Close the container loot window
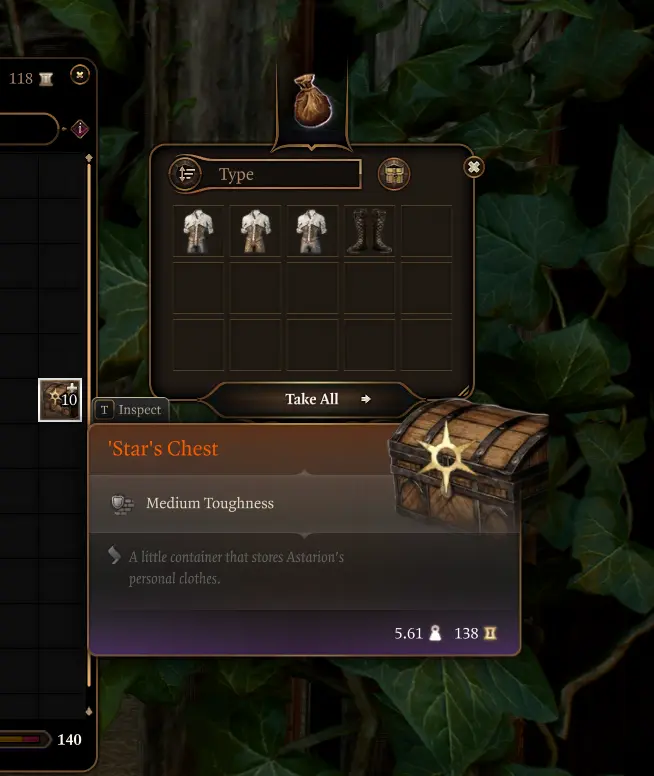 pos(473,167)
